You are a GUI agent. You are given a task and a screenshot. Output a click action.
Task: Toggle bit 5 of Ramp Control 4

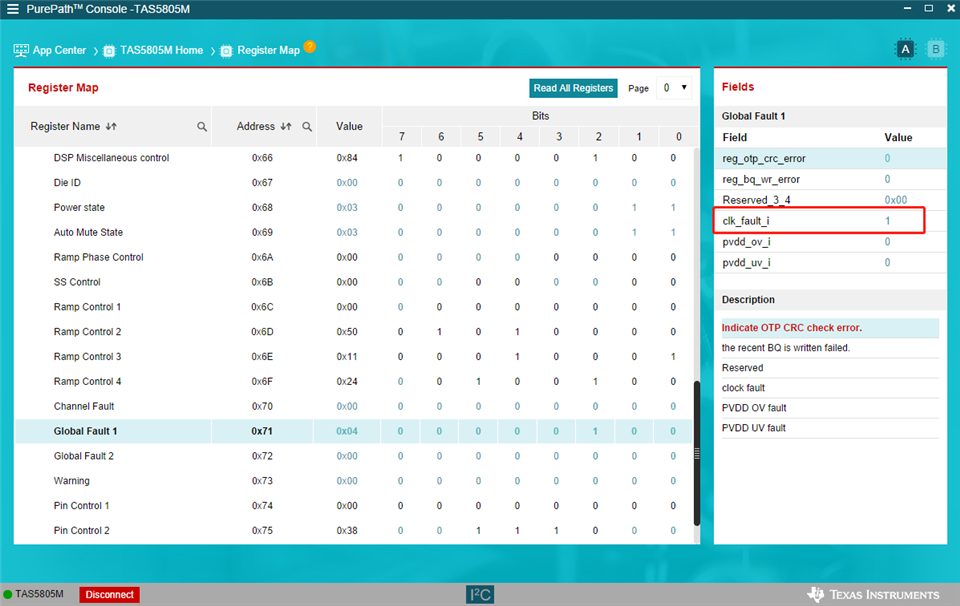[478, 381]
